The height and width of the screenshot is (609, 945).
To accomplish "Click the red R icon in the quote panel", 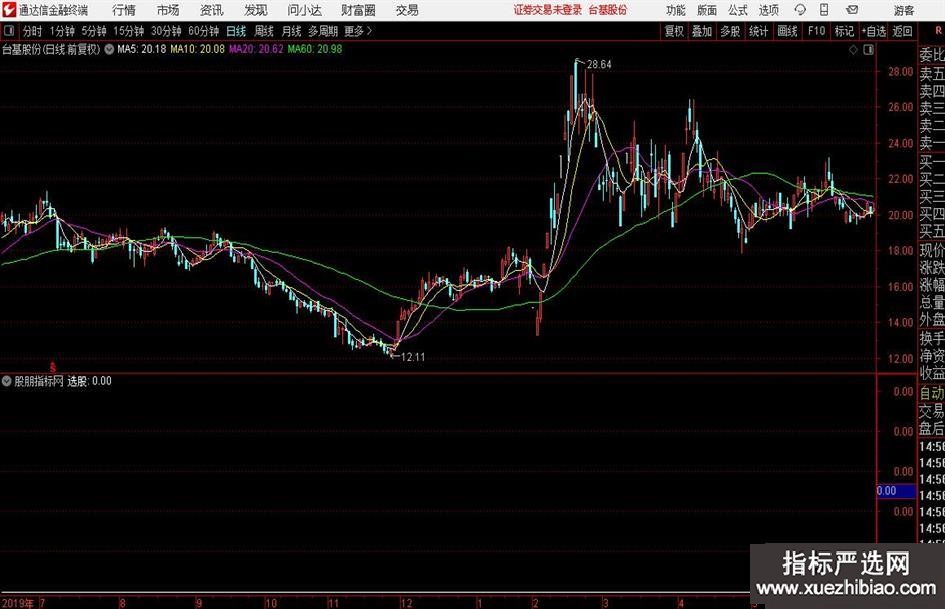I will point(938,31).
